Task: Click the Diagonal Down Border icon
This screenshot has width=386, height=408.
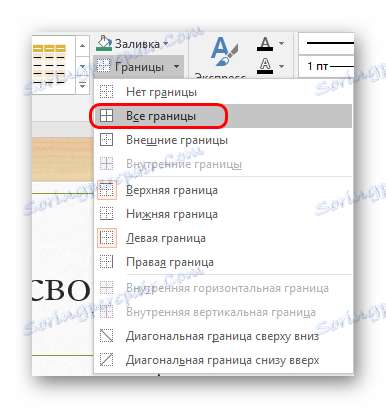Action: tap(107, 336)
